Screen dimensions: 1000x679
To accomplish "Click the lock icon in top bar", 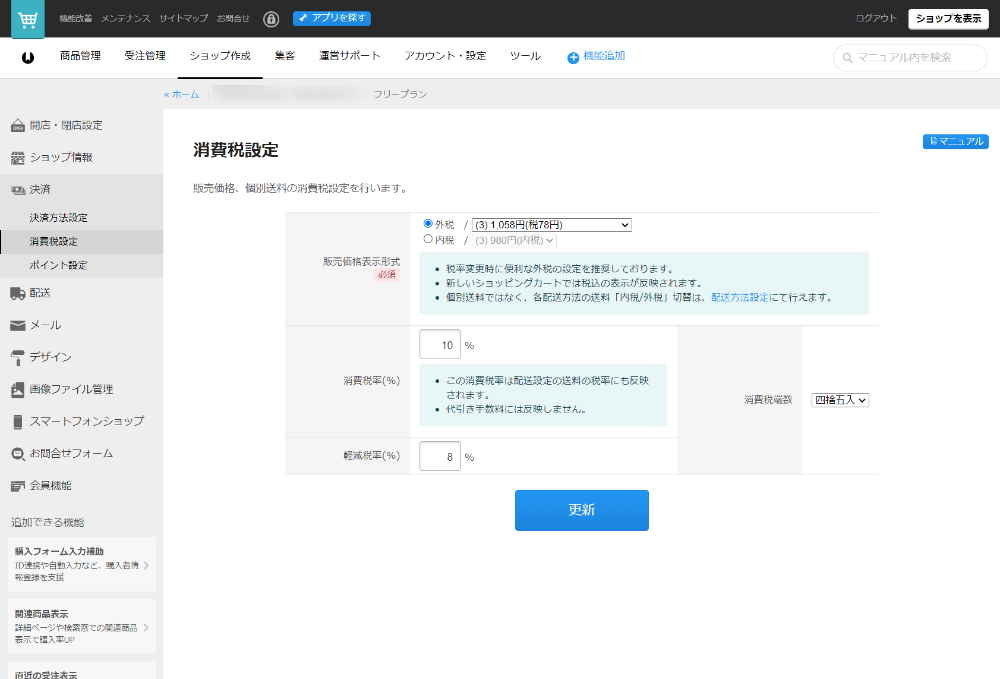I will point(271,19).
